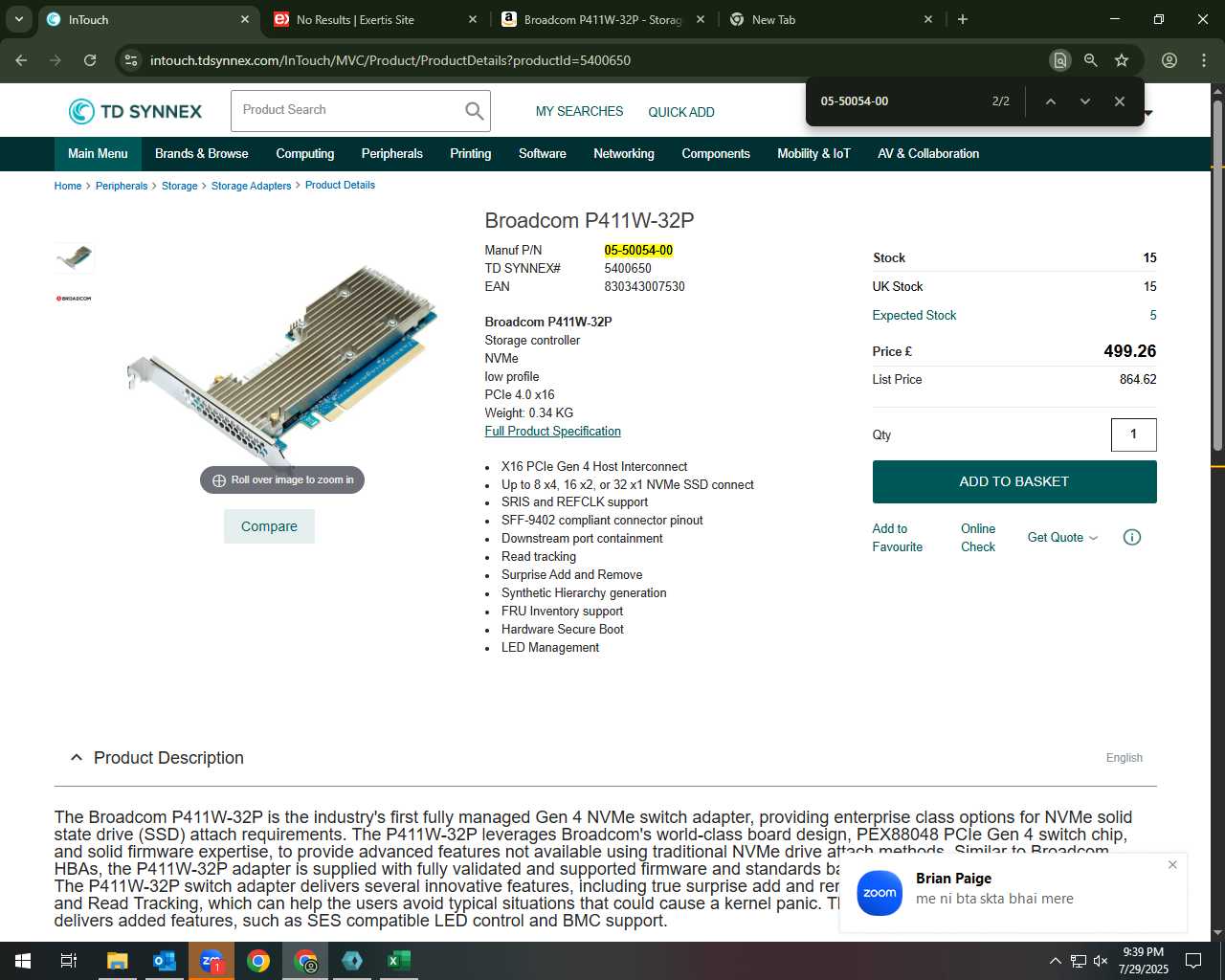Open the Full Product Specification link
Viewport: 1225px width, 980px height.
click(553, 432)
